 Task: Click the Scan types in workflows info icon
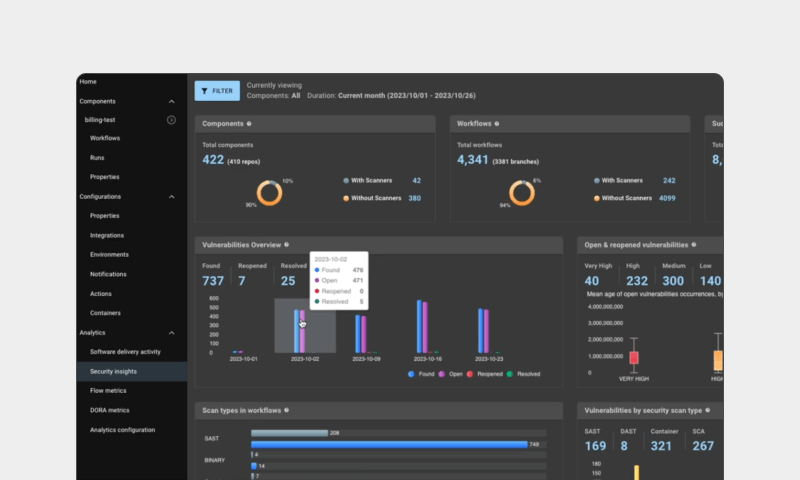click(x=286, y=410)
